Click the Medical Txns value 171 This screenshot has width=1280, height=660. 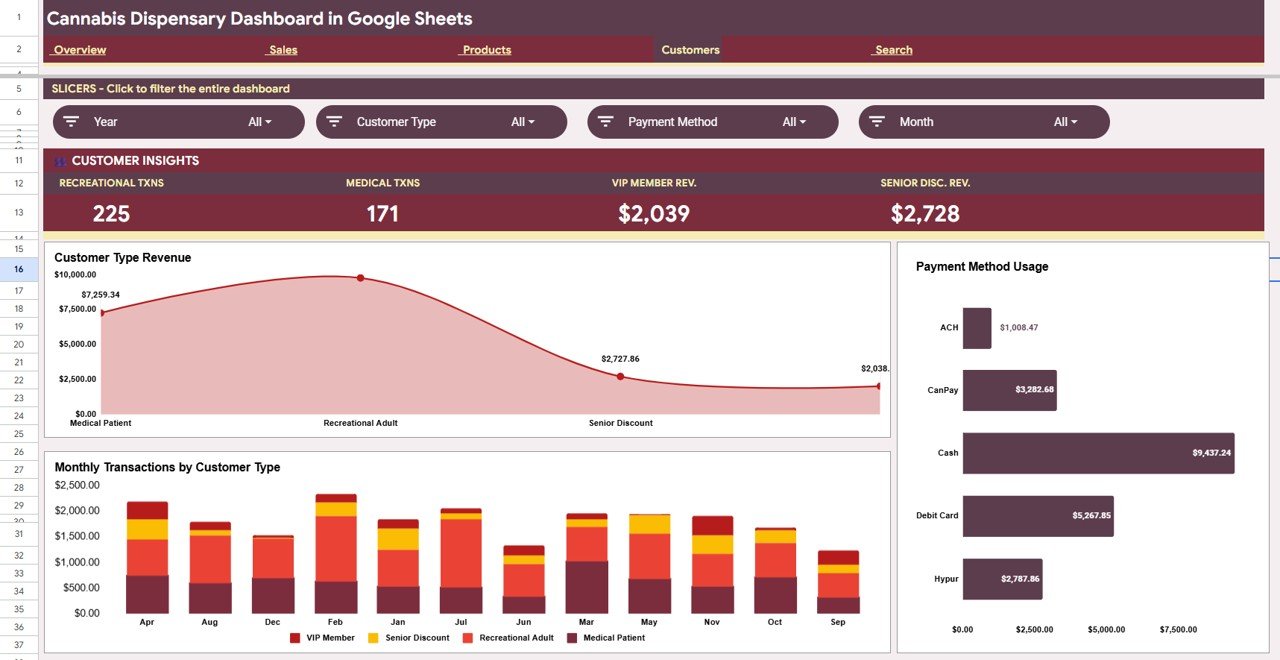(382, 213)
